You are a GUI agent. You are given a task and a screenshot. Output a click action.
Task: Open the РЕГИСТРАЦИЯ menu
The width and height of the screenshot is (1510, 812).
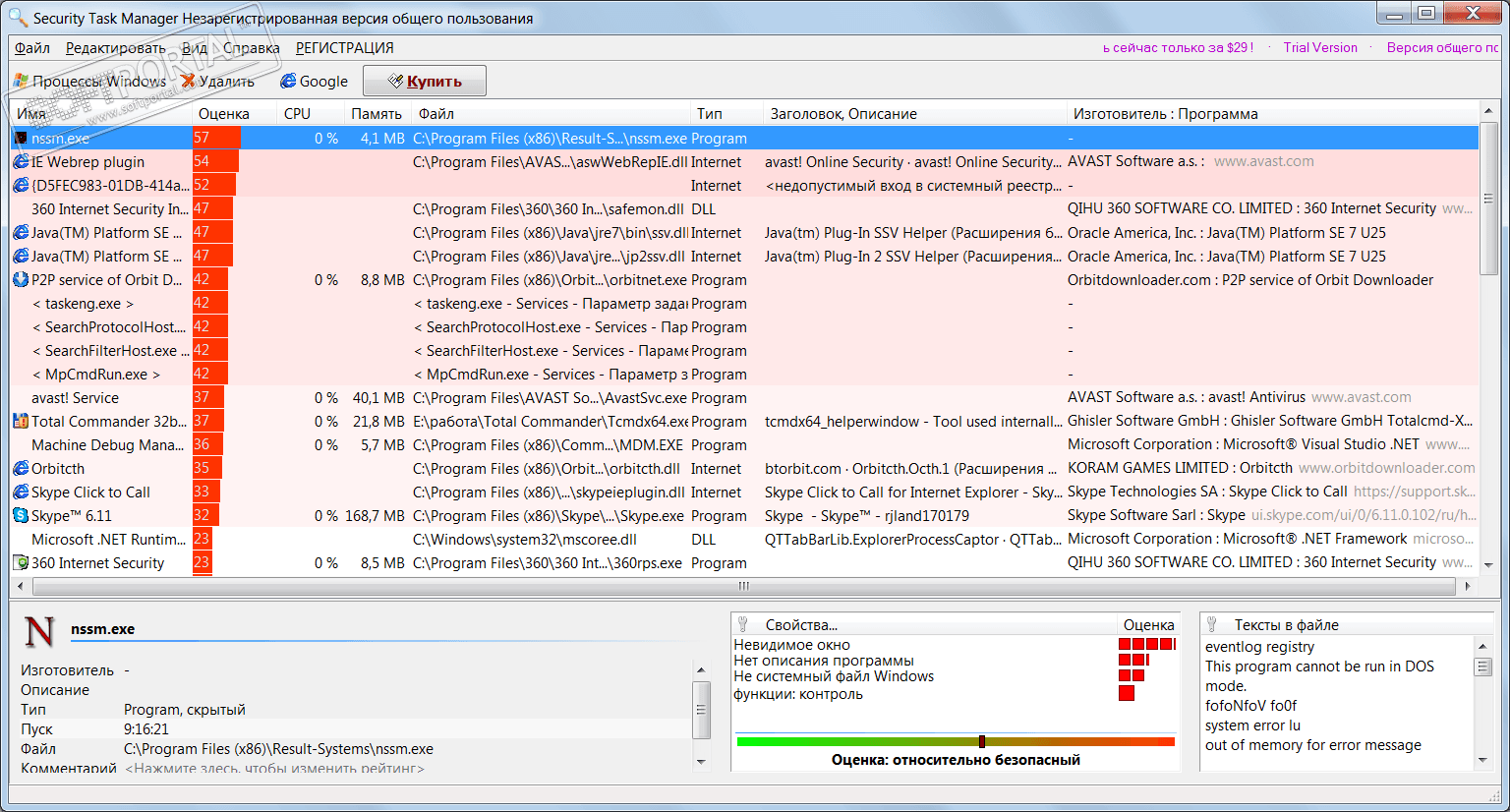[345, 48]
